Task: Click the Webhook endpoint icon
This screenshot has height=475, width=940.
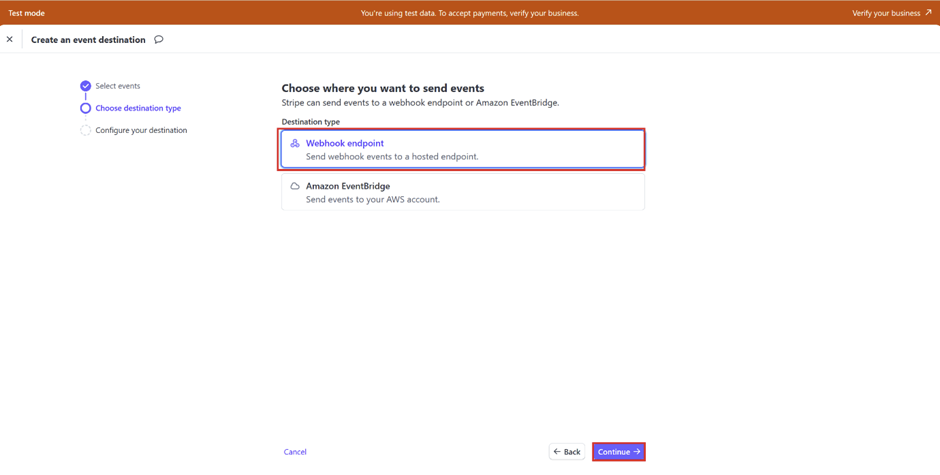Action: [295, 143]
